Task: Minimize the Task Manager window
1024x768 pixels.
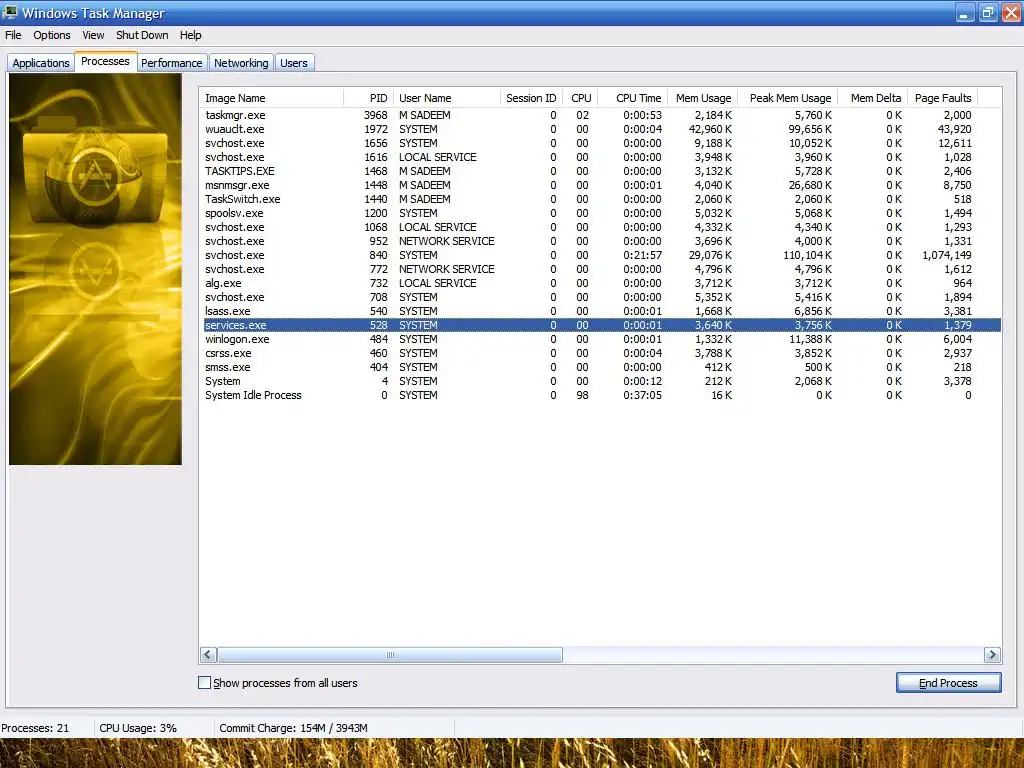Action: tap(965, 12)
